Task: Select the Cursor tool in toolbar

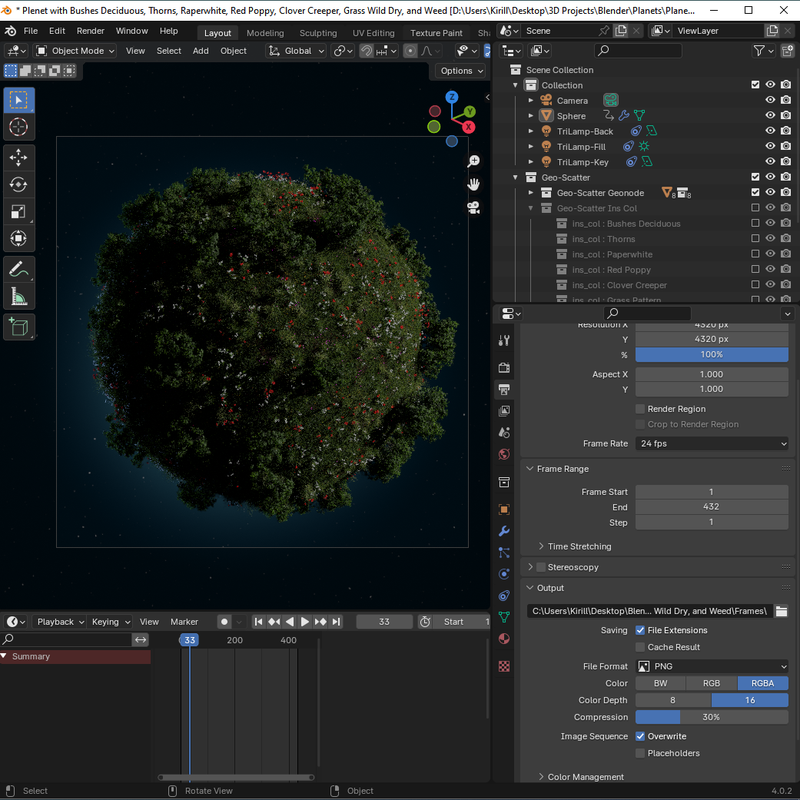Action: [19, 127]
